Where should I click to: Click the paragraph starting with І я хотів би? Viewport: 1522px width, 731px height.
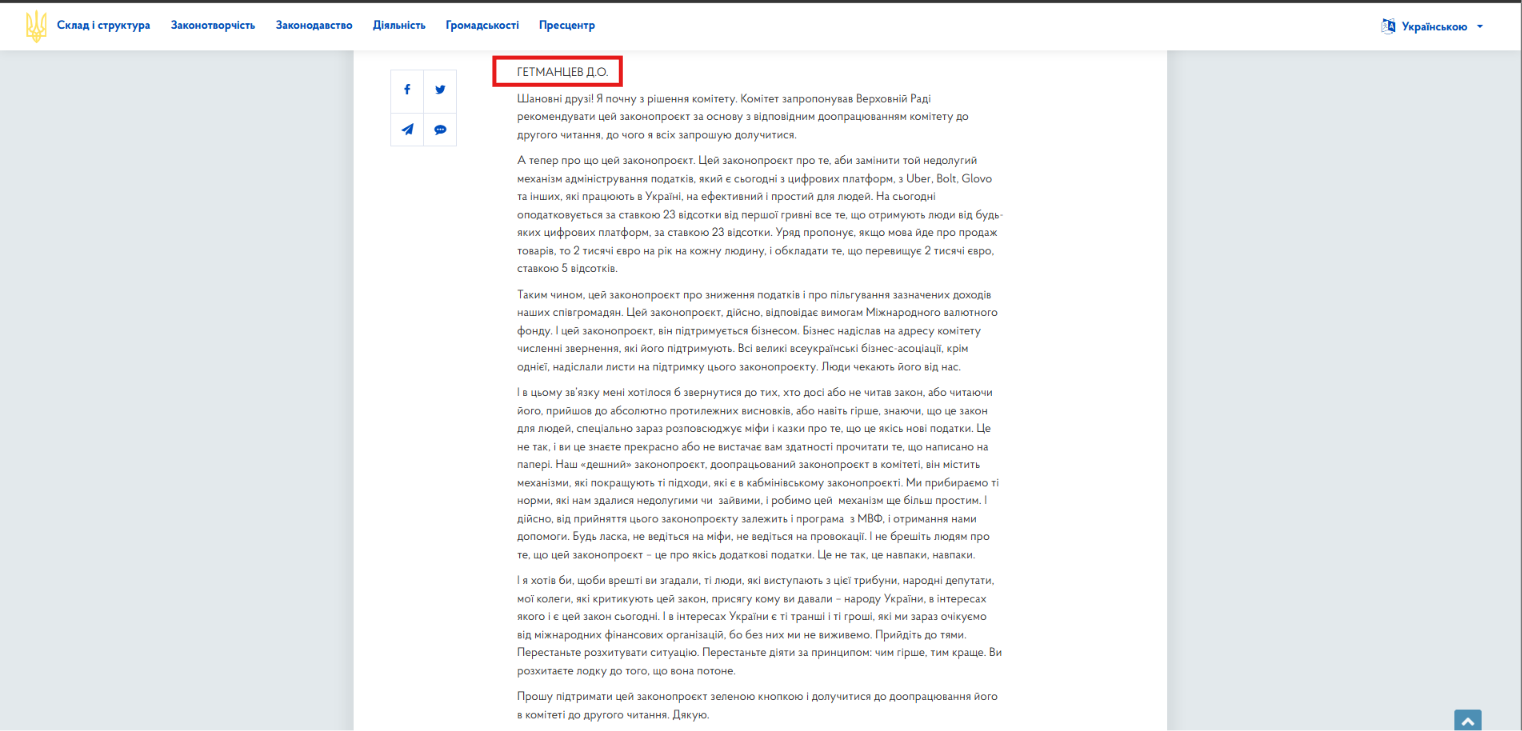759,625
